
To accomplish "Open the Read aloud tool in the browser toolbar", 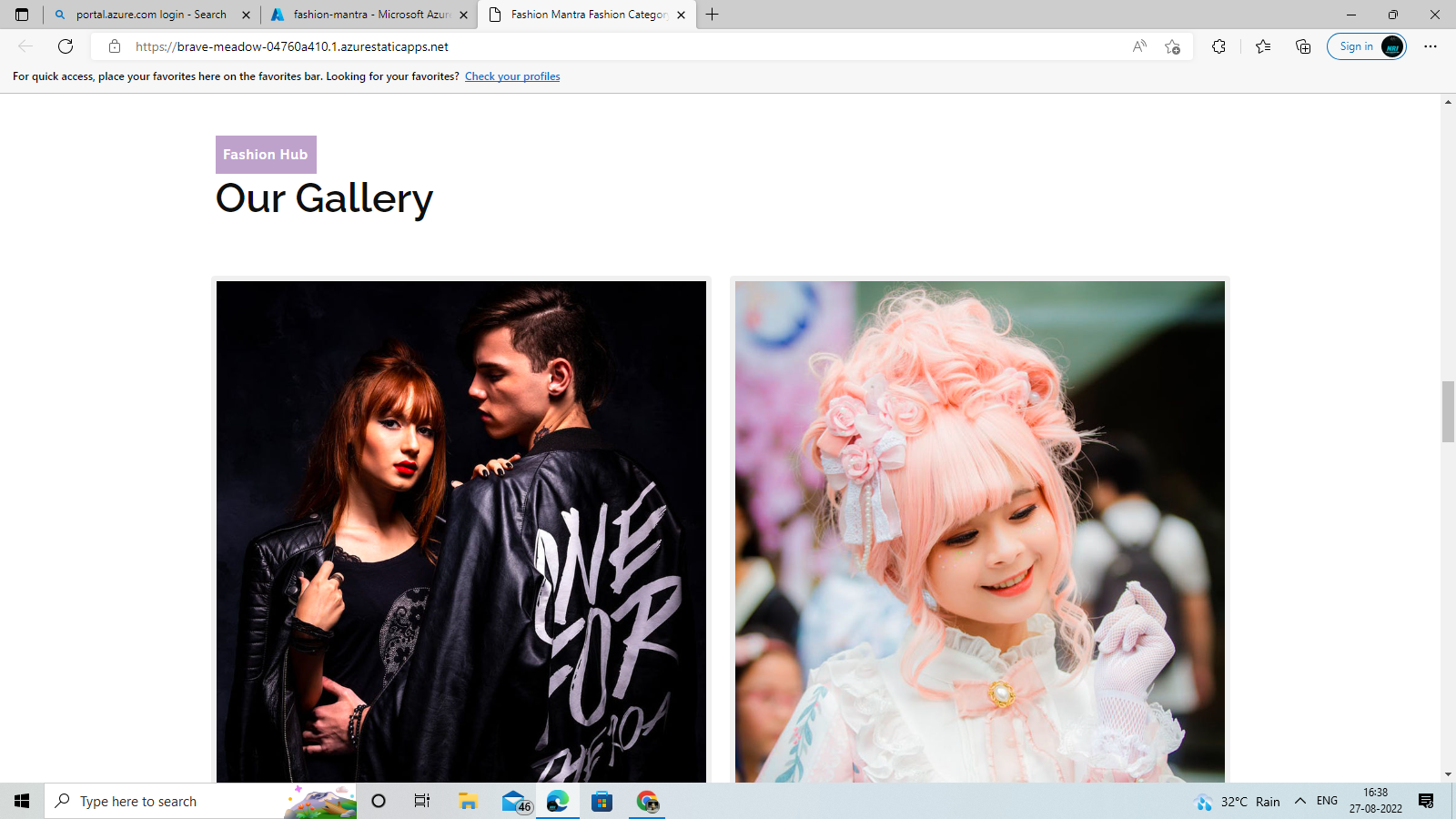I will click(1138, 46).
